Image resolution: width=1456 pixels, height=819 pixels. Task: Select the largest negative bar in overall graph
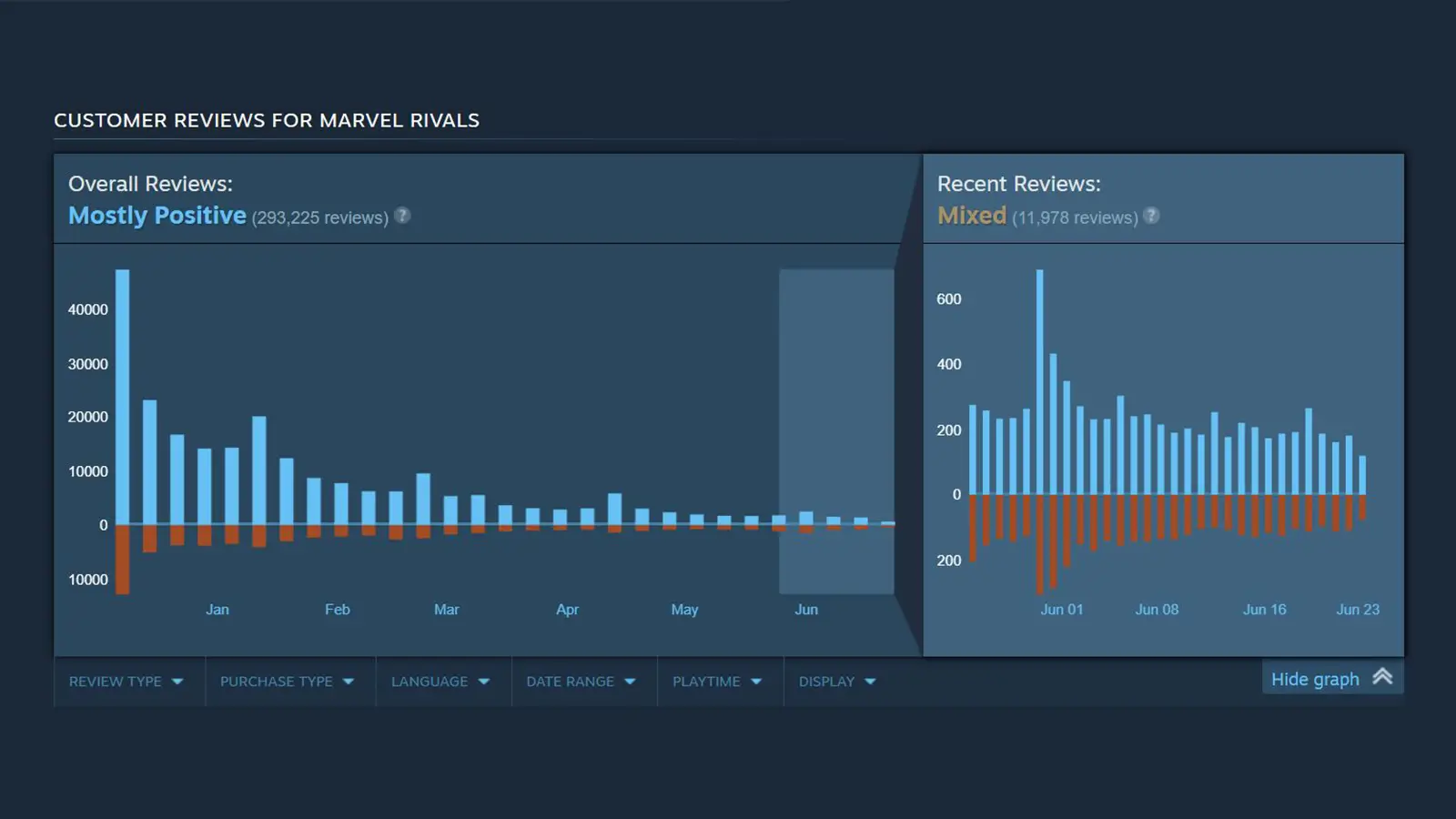[x=122, y=560]
